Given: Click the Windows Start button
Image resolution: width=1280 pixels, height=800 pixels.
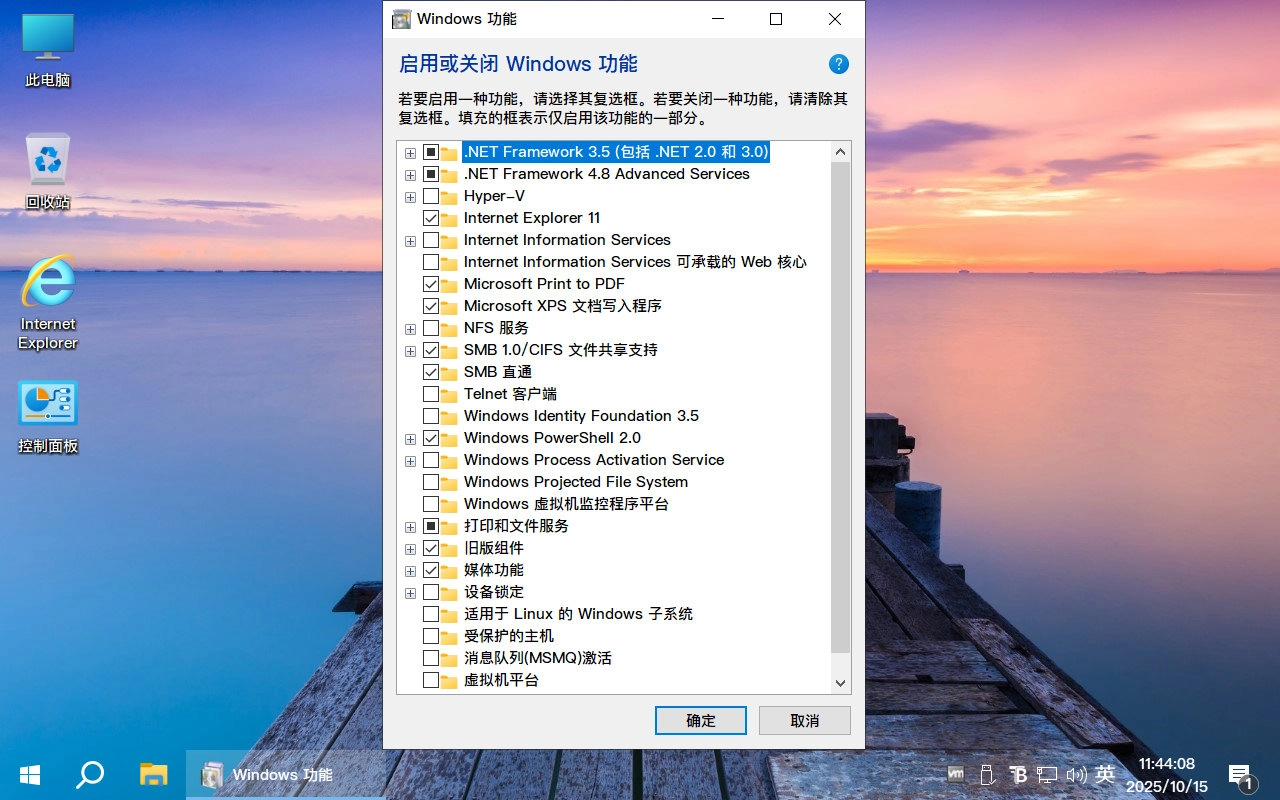Looking at the screenshot, I should (28, 774).
